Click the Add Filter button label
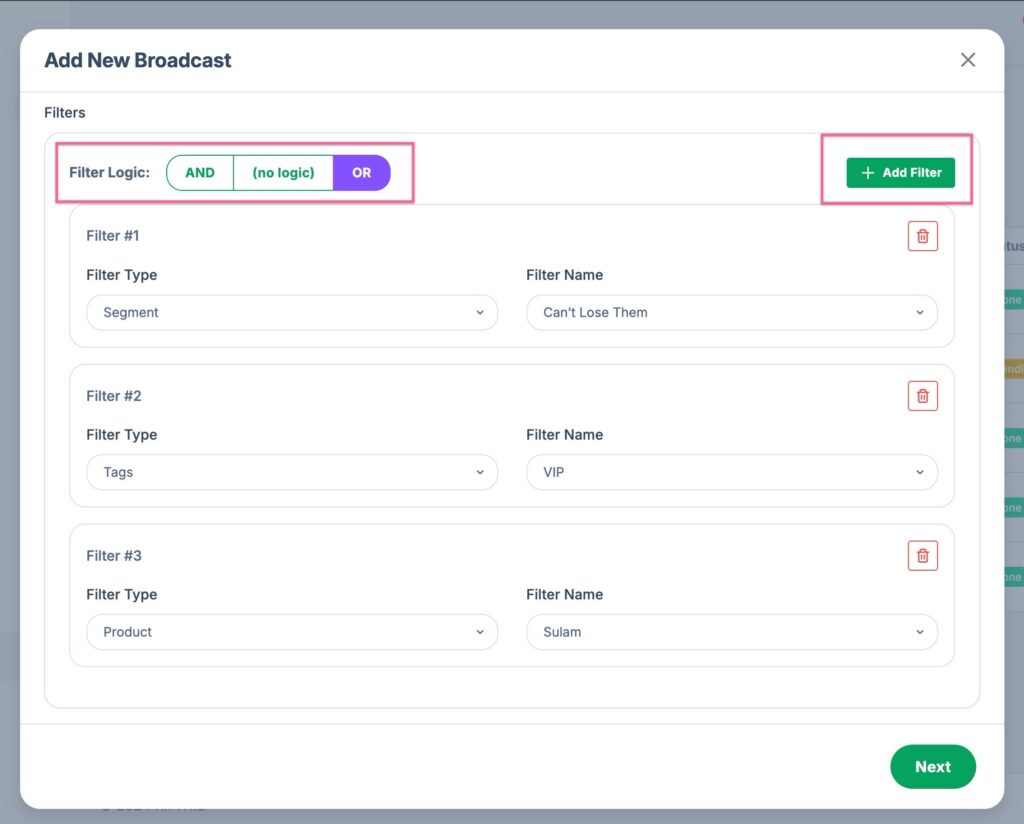This screenshot has width=1024, height=824. click(912, 173)
